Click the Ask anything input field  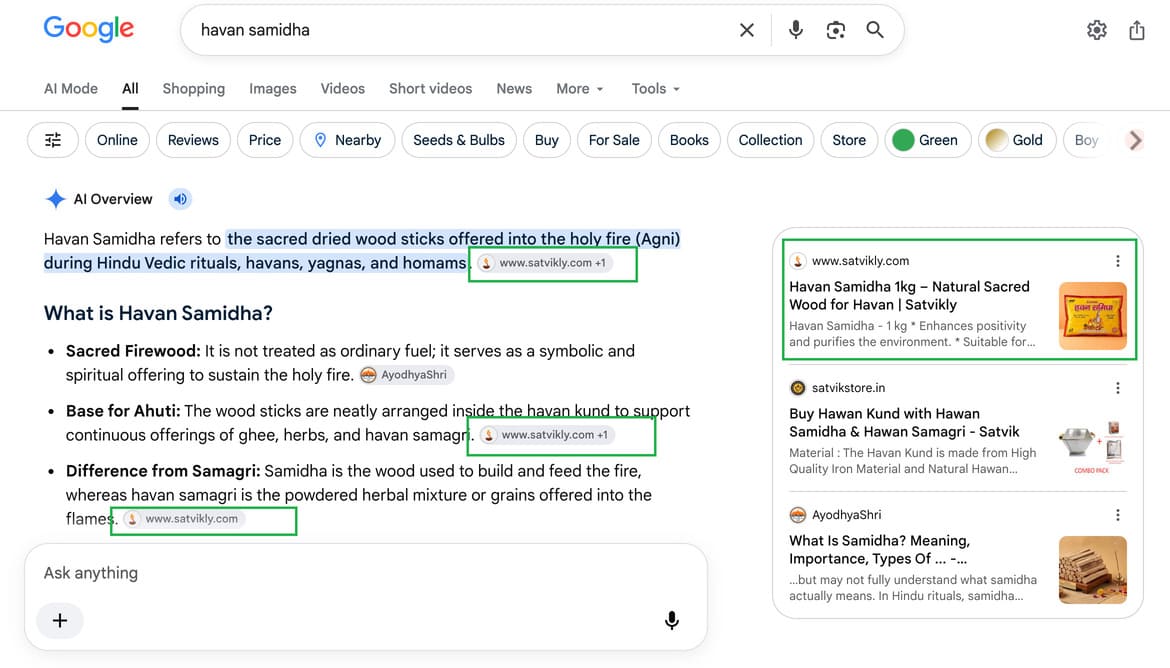[366, 573]
